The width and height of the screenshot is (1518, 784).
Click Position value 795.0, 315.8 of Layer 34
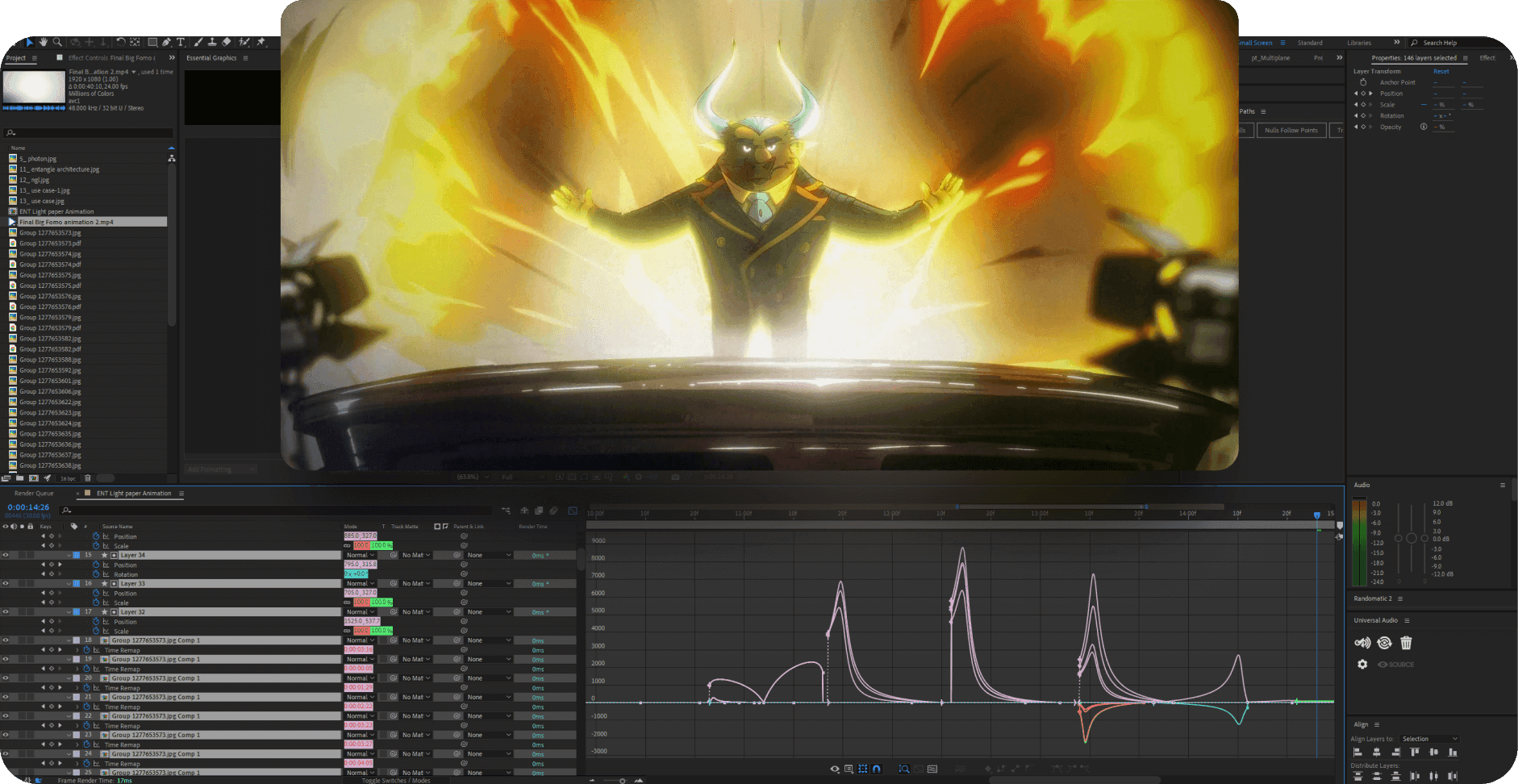361,565
